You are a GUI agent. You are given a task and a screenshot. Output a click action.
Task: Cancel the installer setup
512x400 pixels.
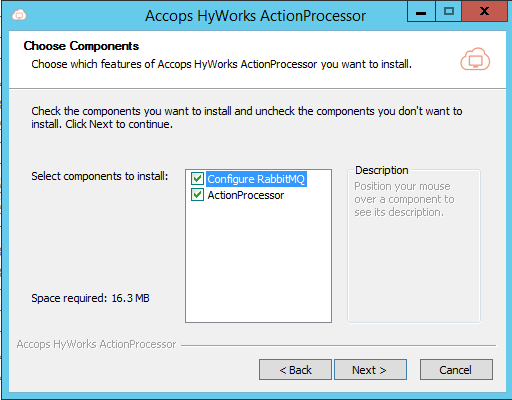point(456,369)
